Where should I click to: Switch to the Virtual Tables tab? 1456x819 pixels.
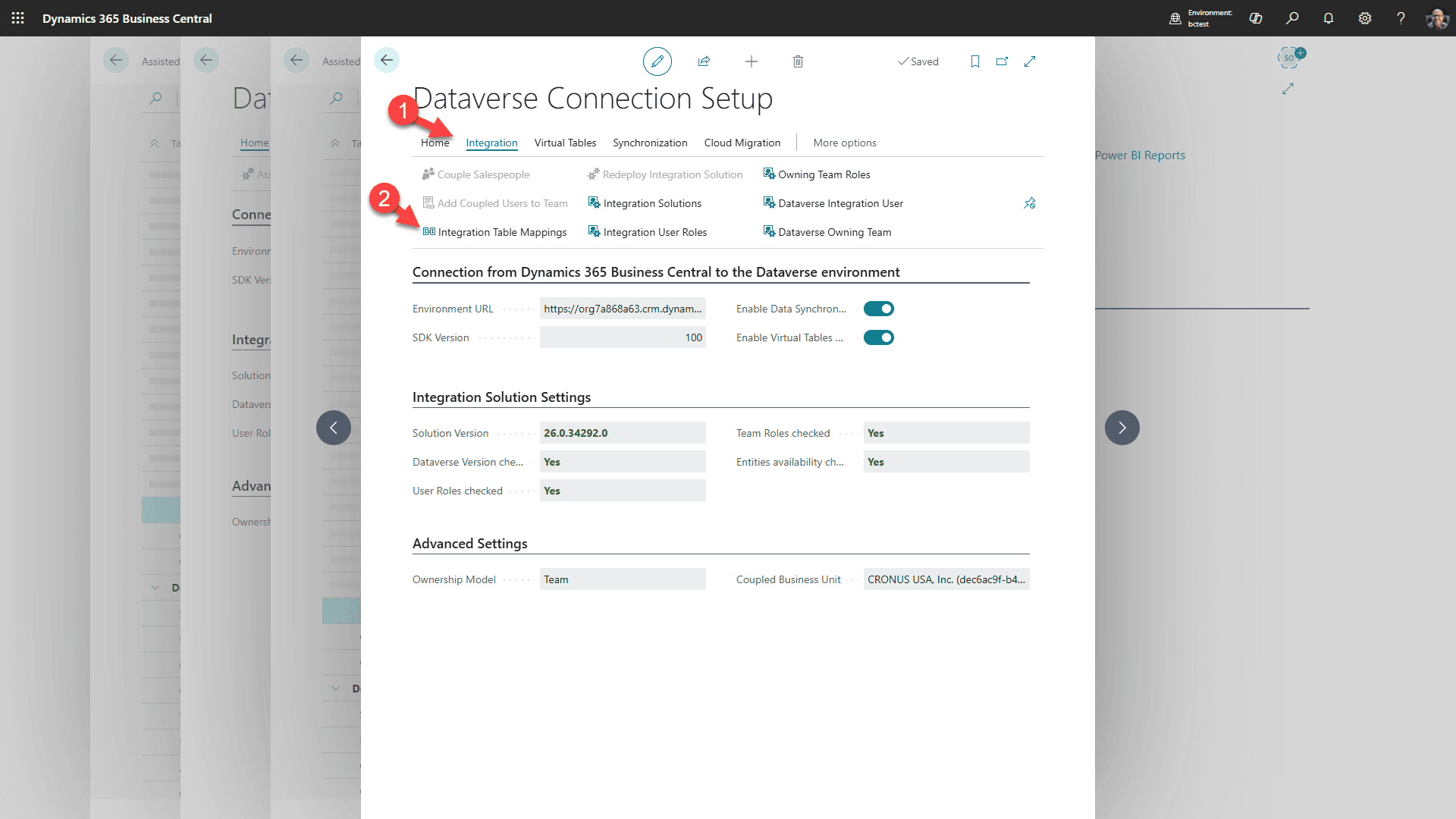click(x=565, y=143)
